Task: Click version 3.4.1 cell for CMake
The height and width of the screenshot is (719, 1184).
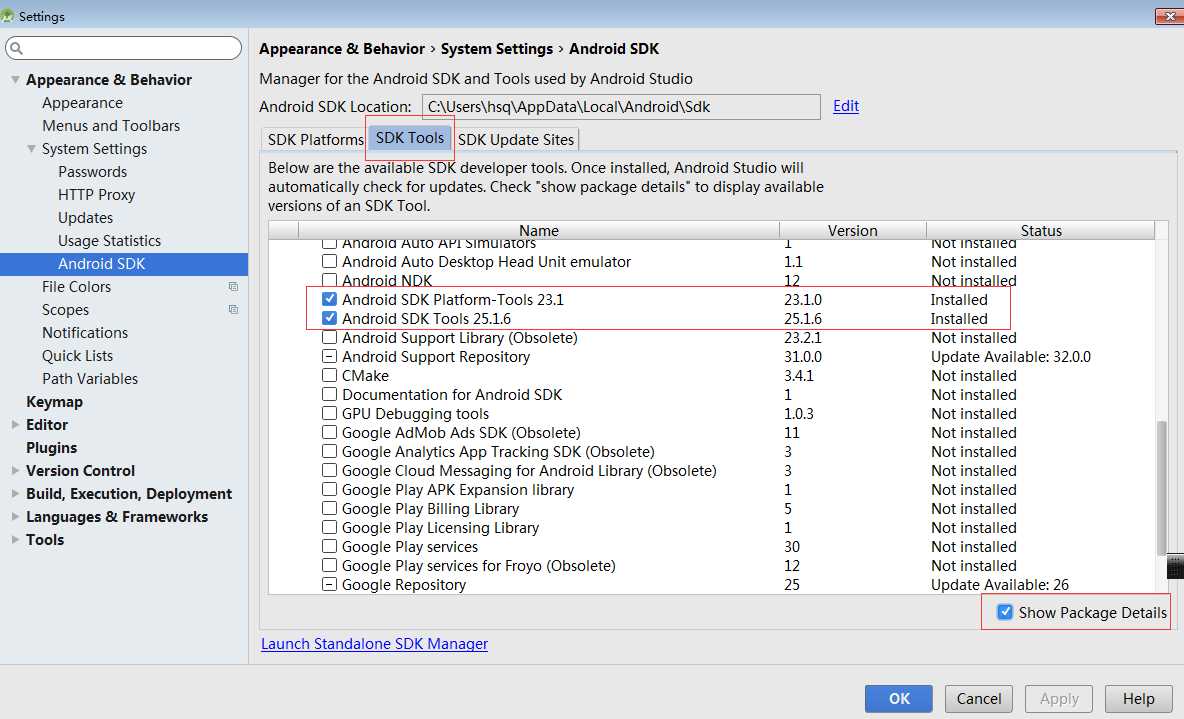Action: [x=799, y=375]
